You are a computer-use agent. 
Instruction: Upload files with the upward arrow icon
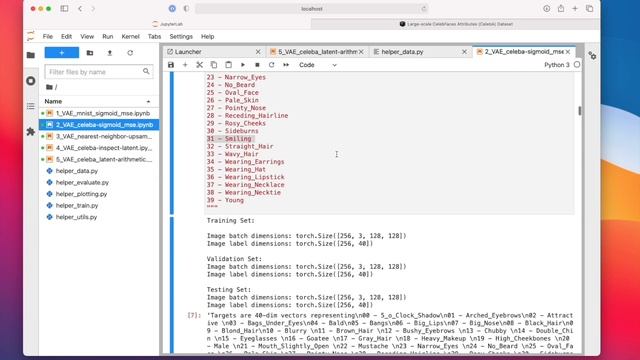point(109,53)
